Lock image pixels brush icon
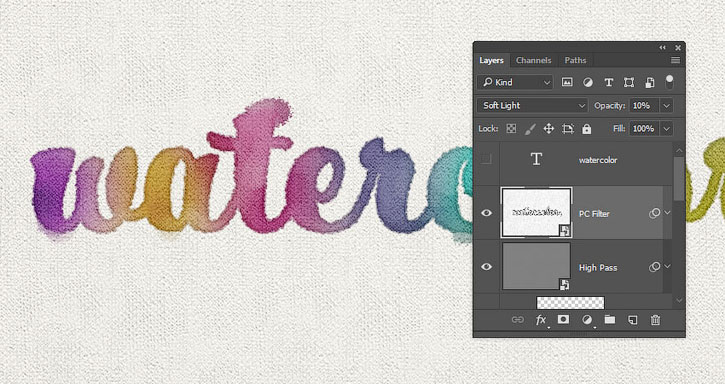 (530, 129)
